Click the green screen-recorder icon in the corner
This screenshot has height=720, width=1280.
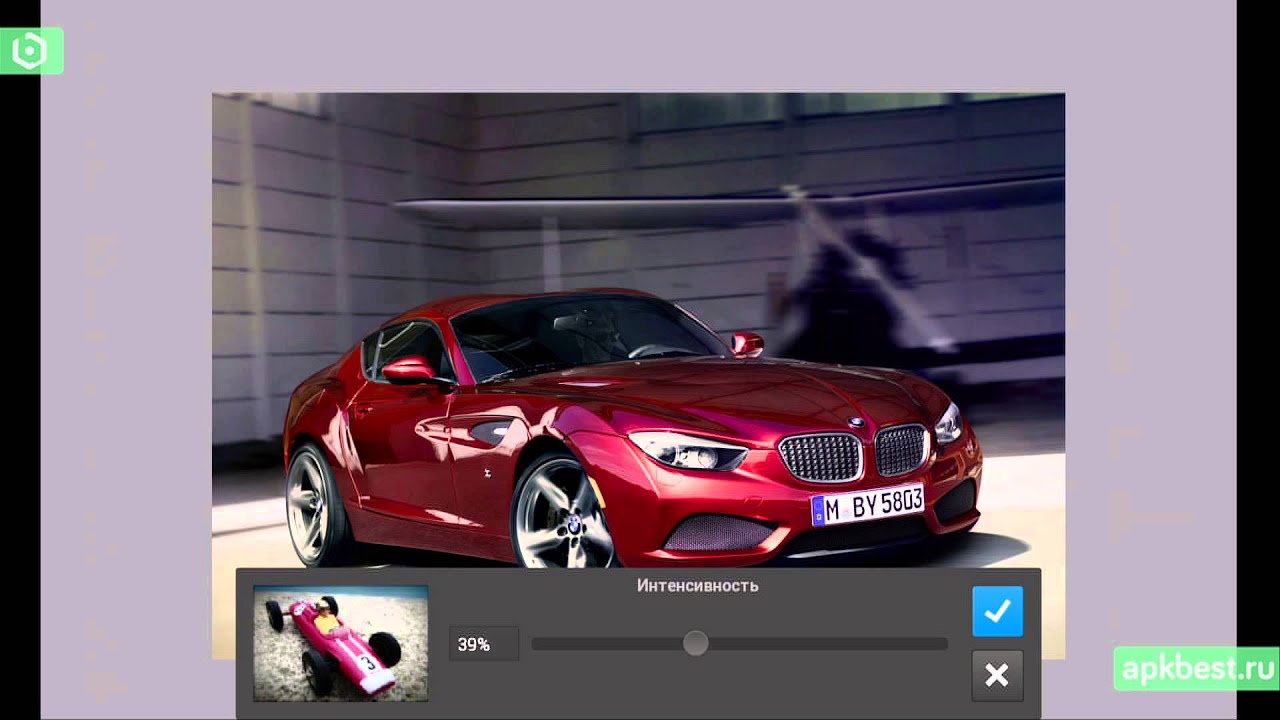31,50
